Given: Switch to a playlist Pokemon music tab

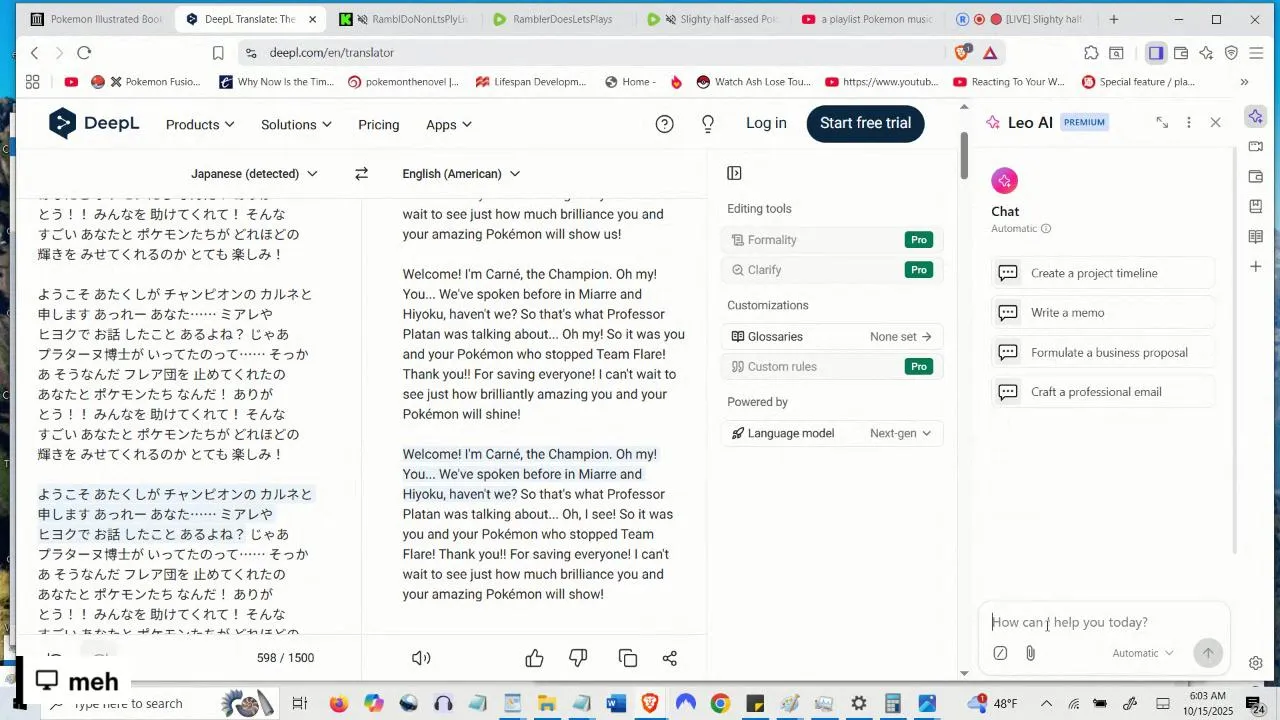Looking at the screenshot, I should pyautogui.click(x=868, y=19).
